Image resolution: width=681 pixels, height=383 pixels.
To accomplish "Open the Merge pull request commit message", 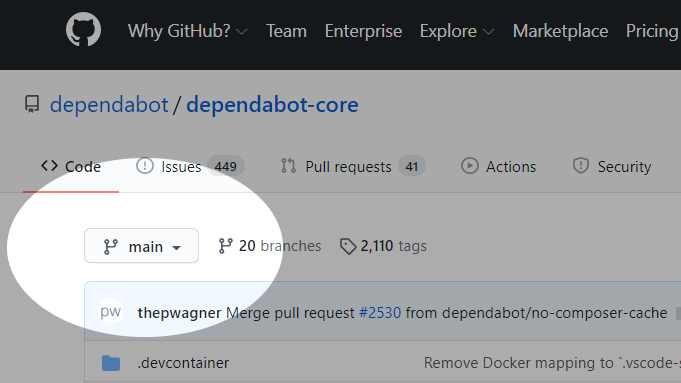I will (290, 313).
